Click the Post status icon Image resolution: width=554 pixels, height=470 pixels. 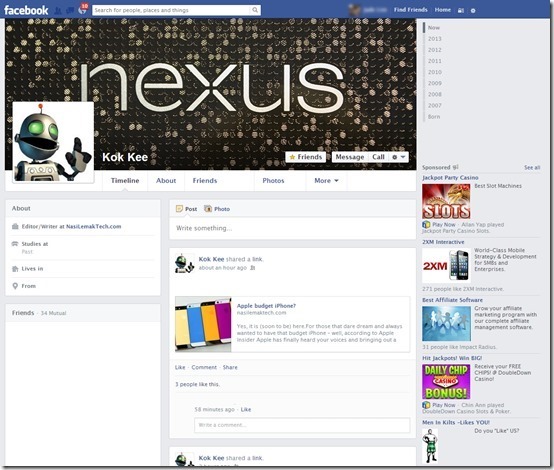pyautogui.click(x=179, y=209)
